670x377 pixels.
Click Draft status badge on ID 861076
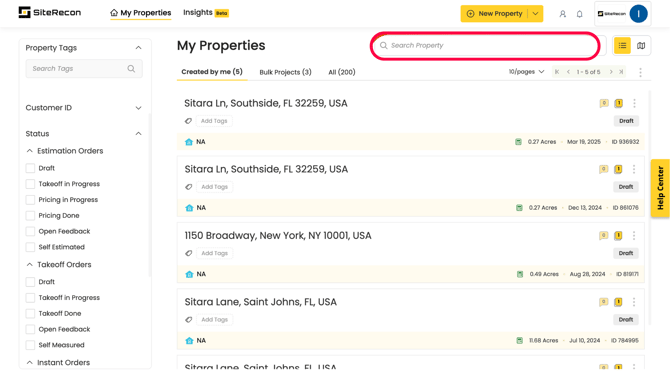click(x=626, y=187)
